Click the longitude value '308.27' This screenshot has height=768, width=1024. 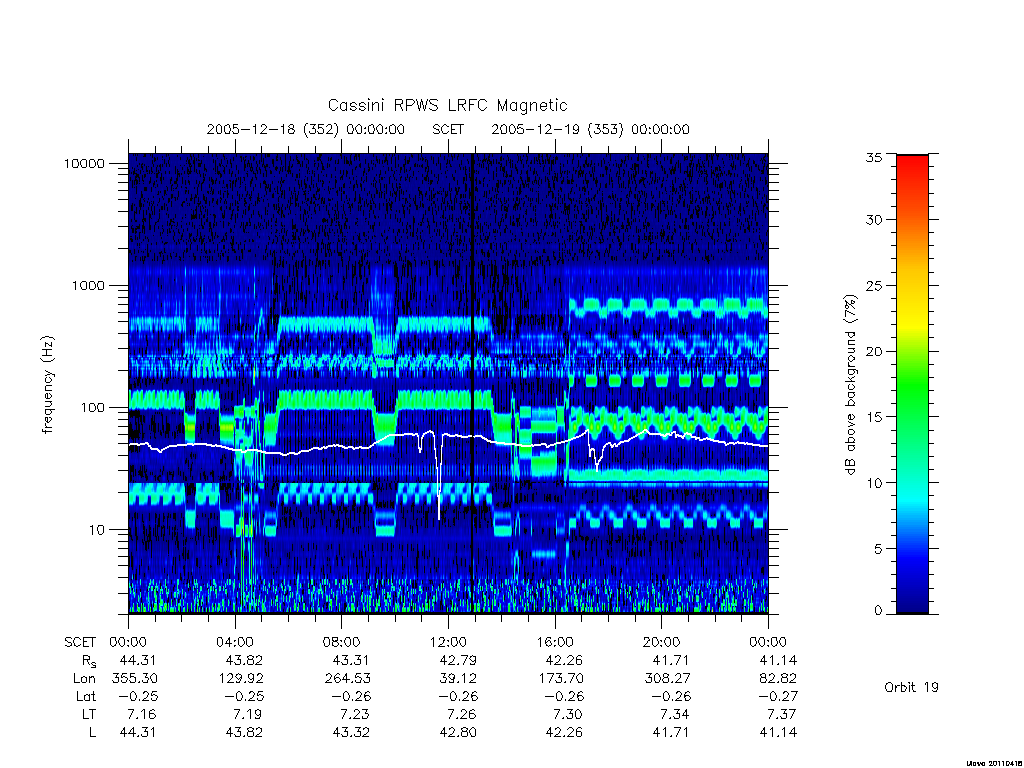667,679
